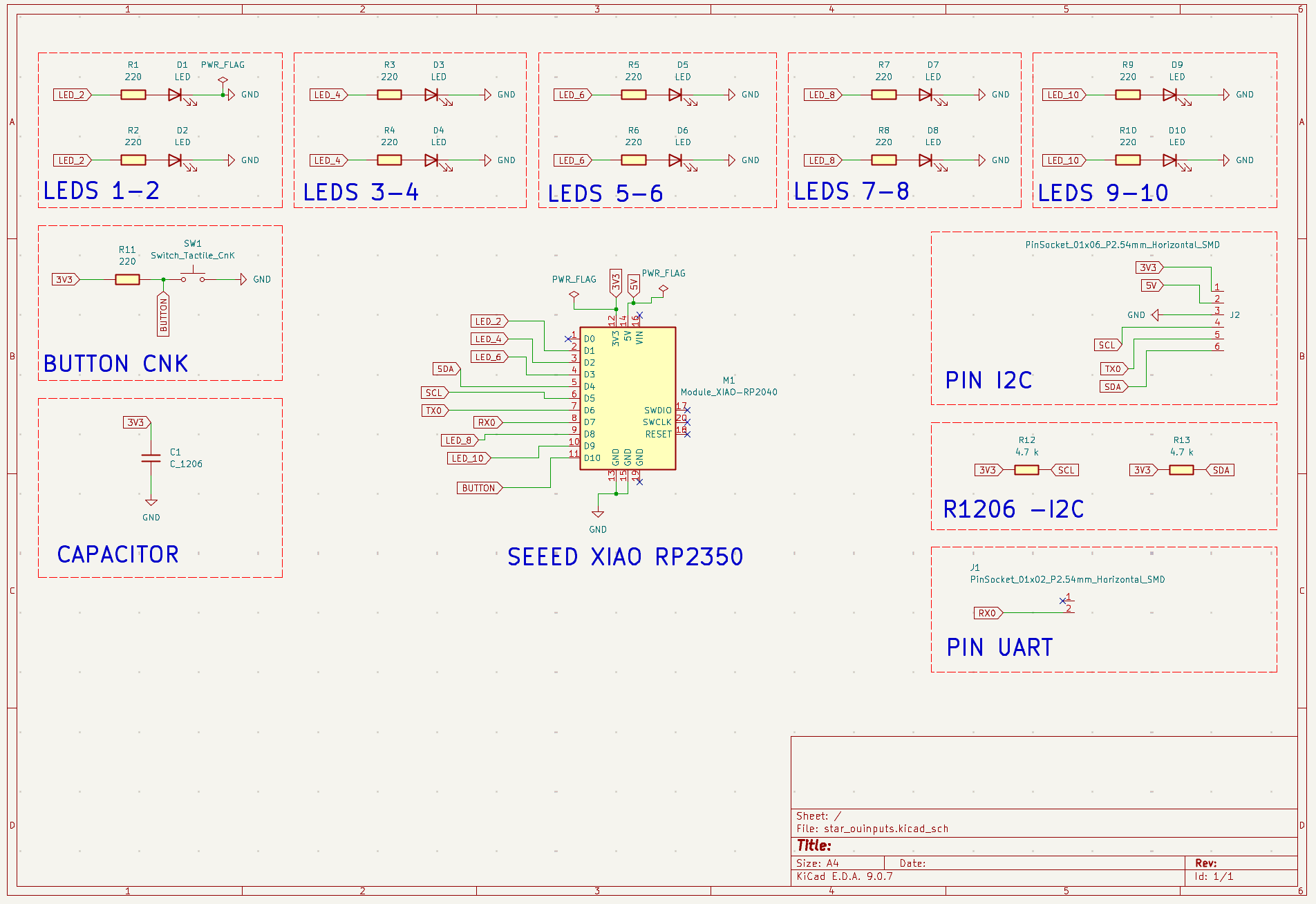Screen dimensions: 1316x904
Task: Click resistor R11 in BUTTON CNK block
Action: coord(126,280)
